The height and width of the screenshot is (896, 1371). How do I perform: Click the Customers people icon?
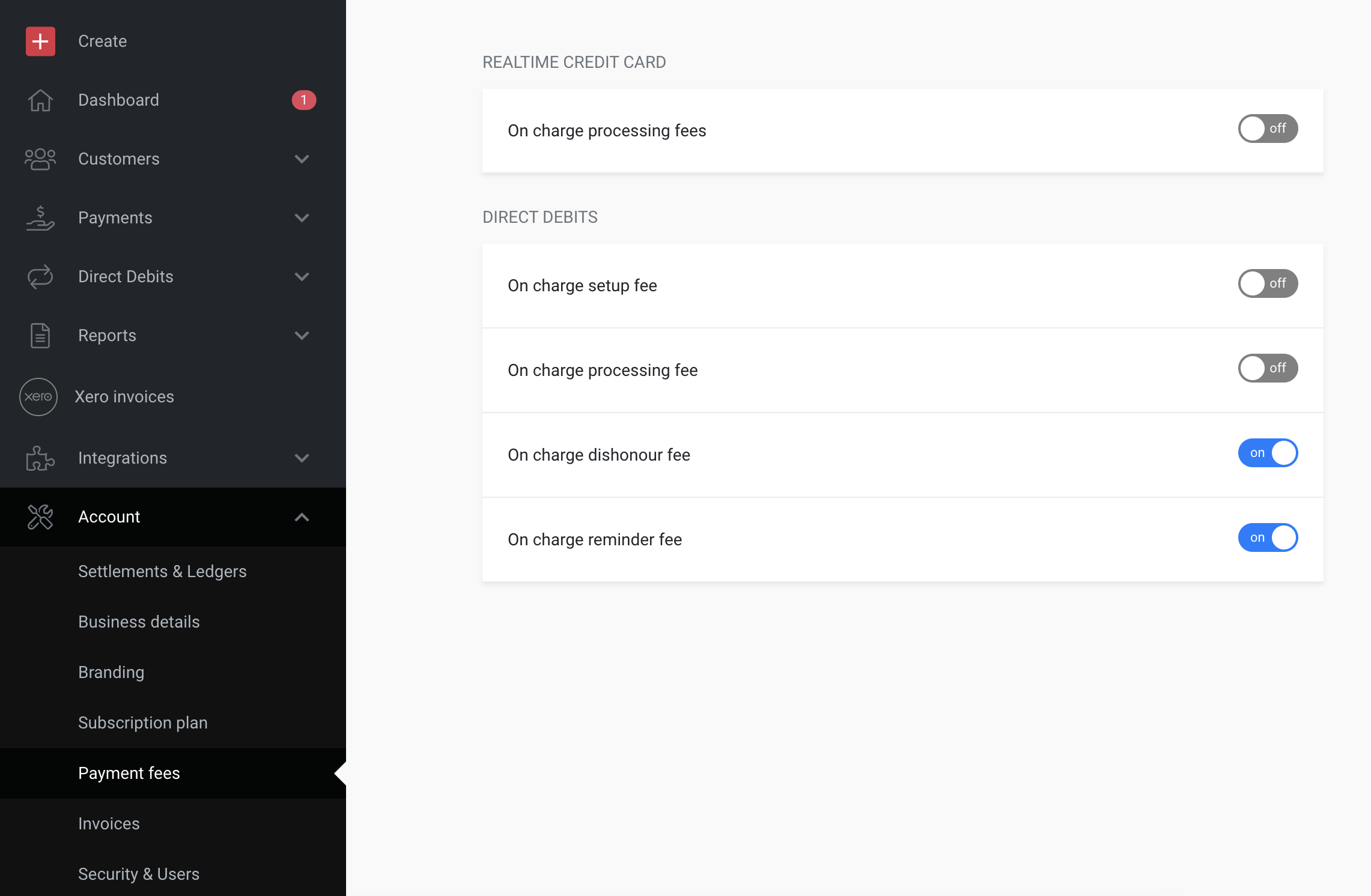(x=40, y=159)
